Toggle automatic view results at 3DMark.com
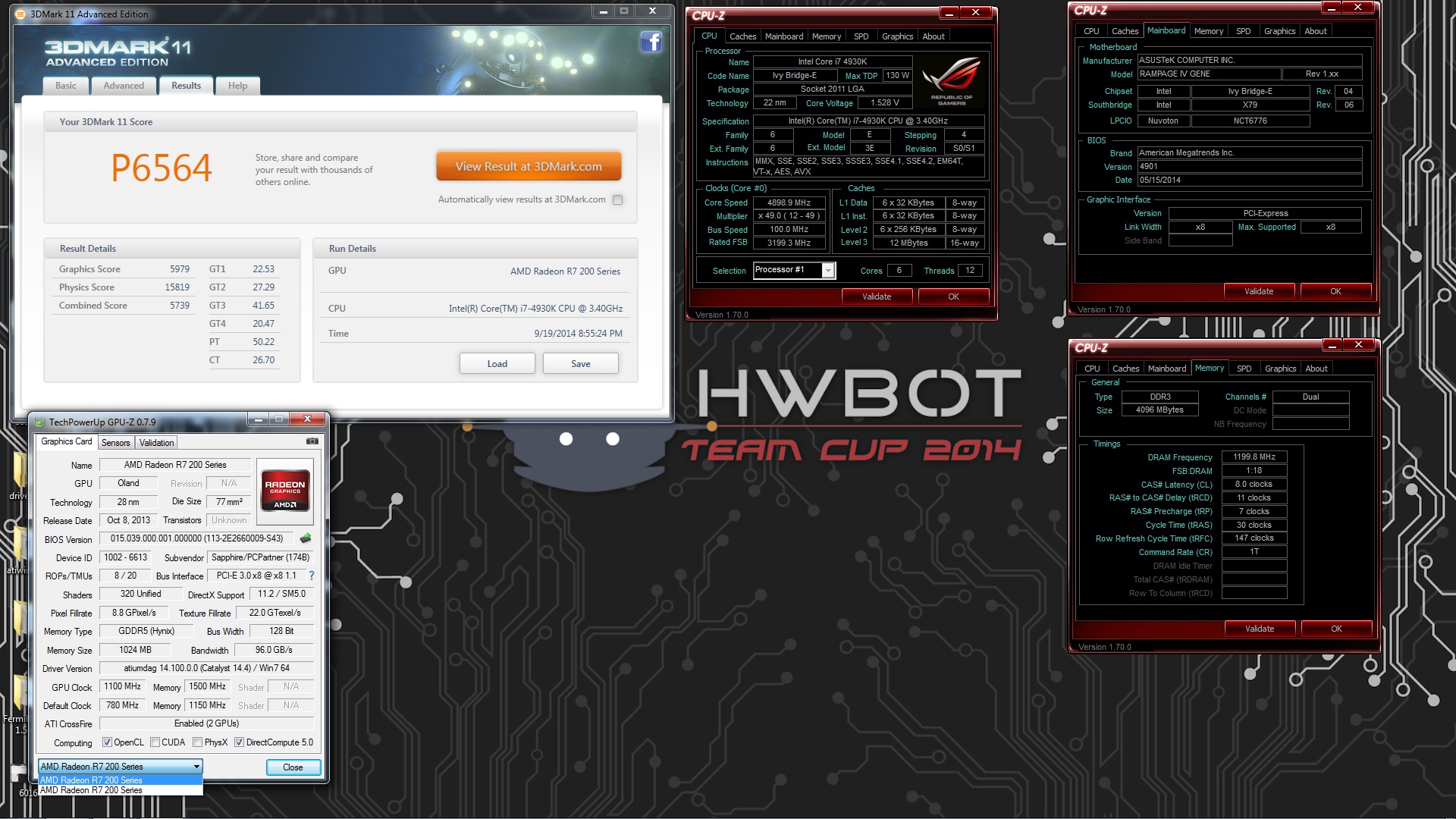 coord(618,200)
